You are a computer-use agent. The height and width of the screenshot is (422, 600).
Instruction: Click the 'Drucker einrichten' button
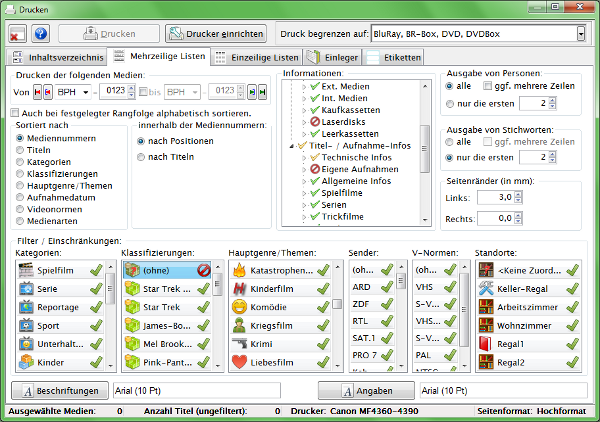[216, 34]
